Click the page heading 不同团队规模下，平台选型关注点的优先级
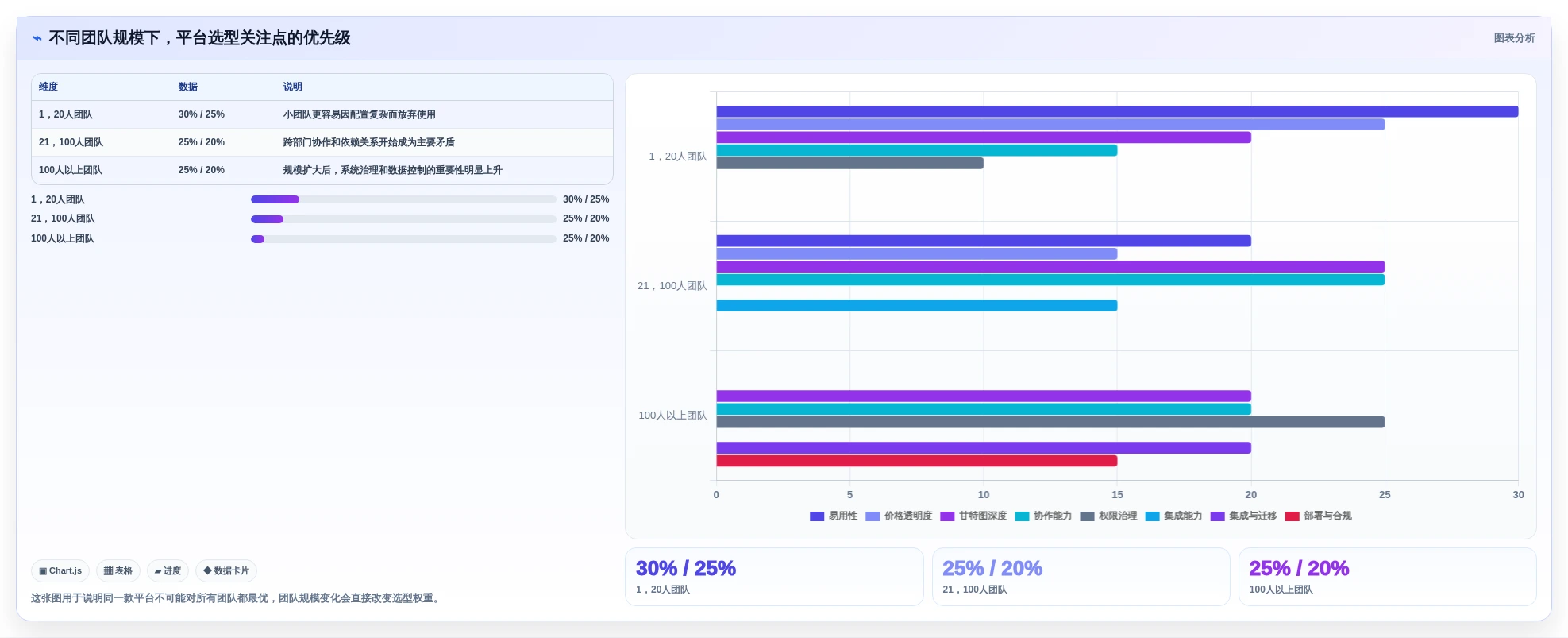Screen dimensions: 1568x638 coord(200,38)
